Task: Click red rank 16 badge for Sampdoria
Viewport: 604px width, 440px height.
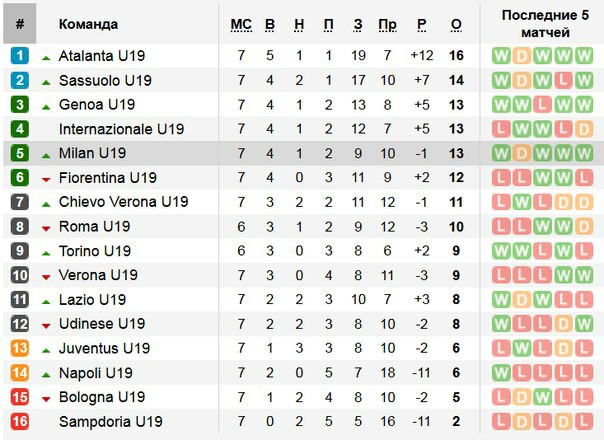Action: [20, 421]
